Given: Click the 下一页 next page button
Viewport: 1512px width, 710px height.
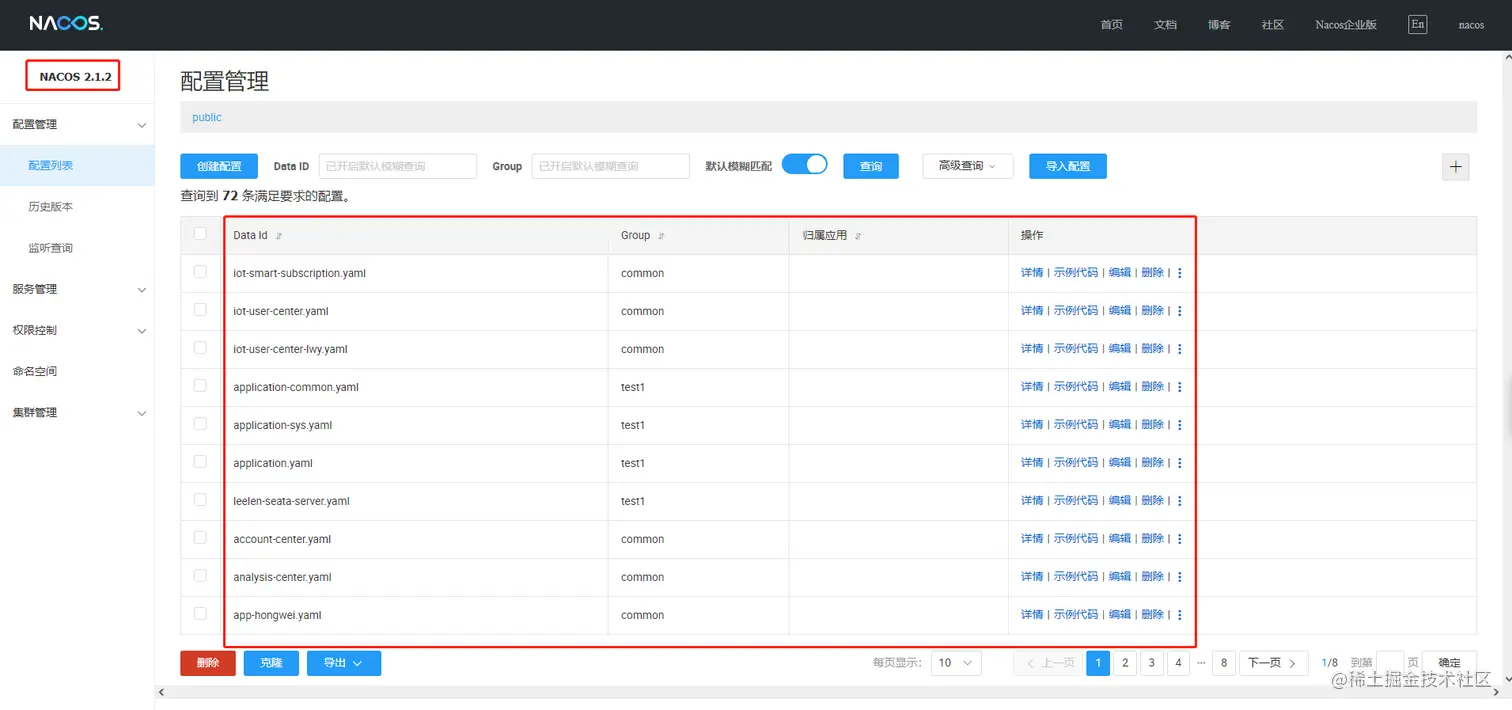Looking at the screenshot, I should (x=1274, y=663).
